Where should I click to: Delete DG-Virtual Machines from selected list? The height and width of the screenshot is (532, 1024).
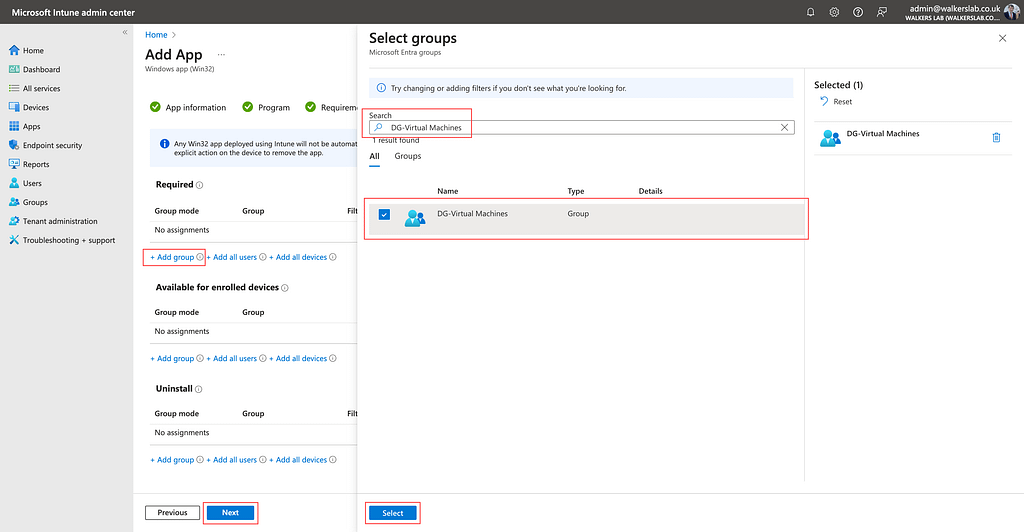tap(996, 138)
